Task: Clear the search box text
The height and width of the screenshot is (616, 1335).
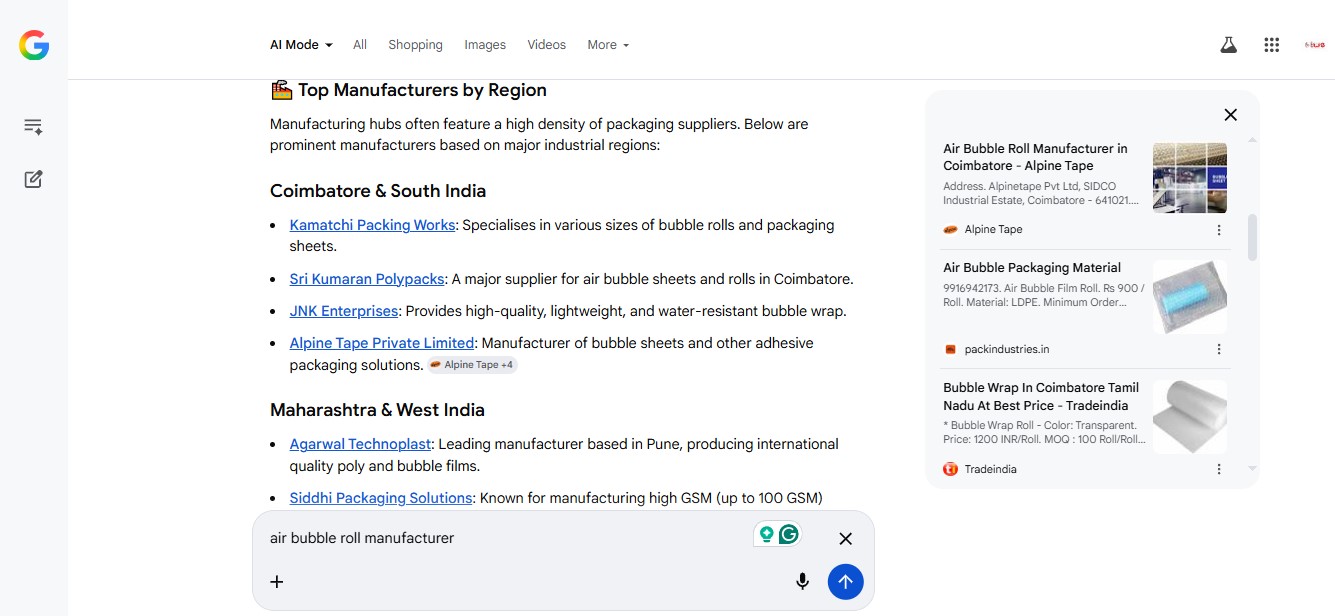Action: click(x=845, y=539)
